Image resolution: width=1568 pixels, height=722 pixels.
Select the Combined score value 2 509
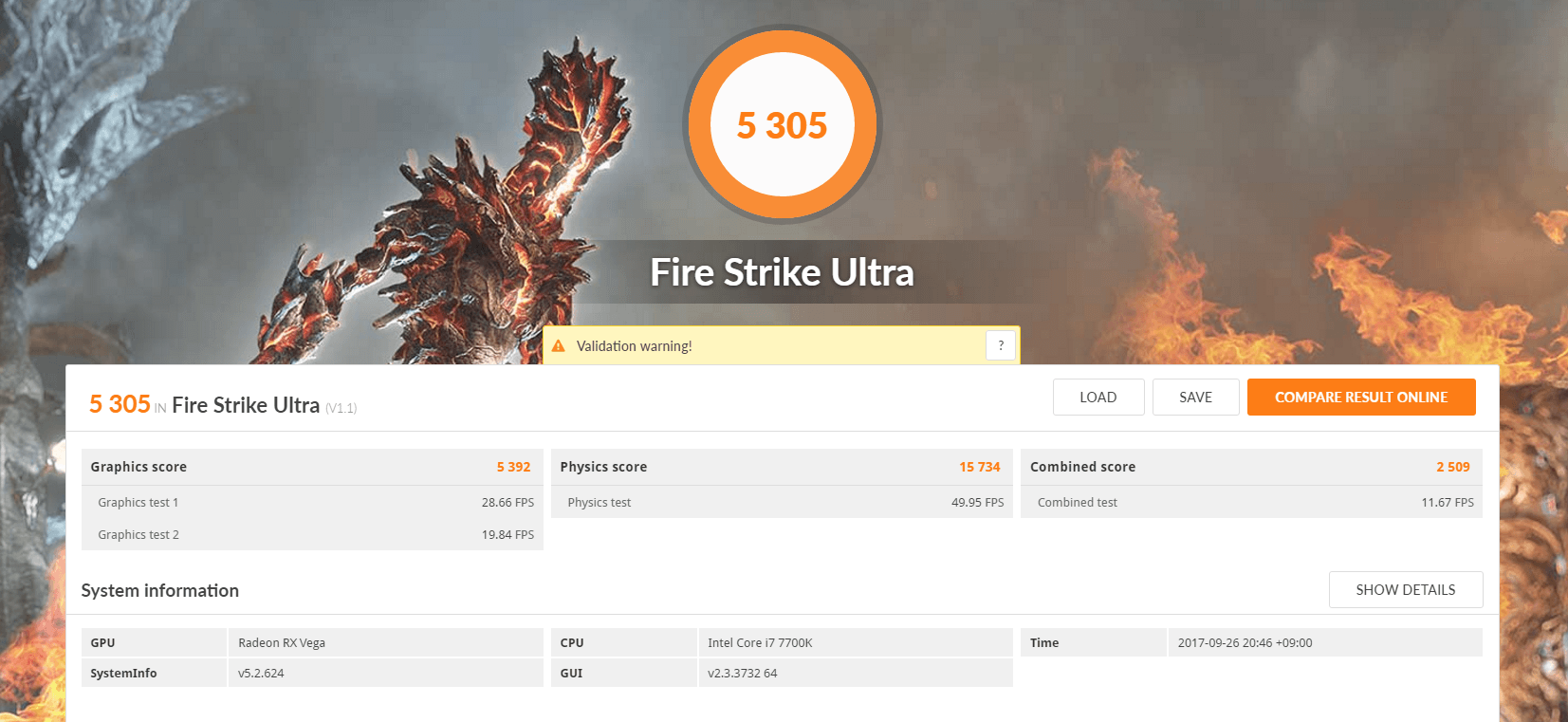click(x=1453, y=467)
